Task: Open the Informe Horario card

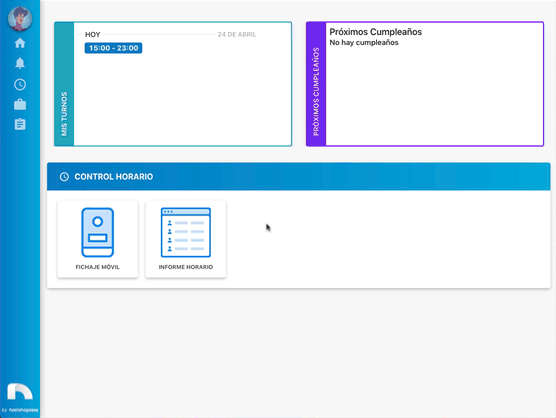Action: click(186, 239)
